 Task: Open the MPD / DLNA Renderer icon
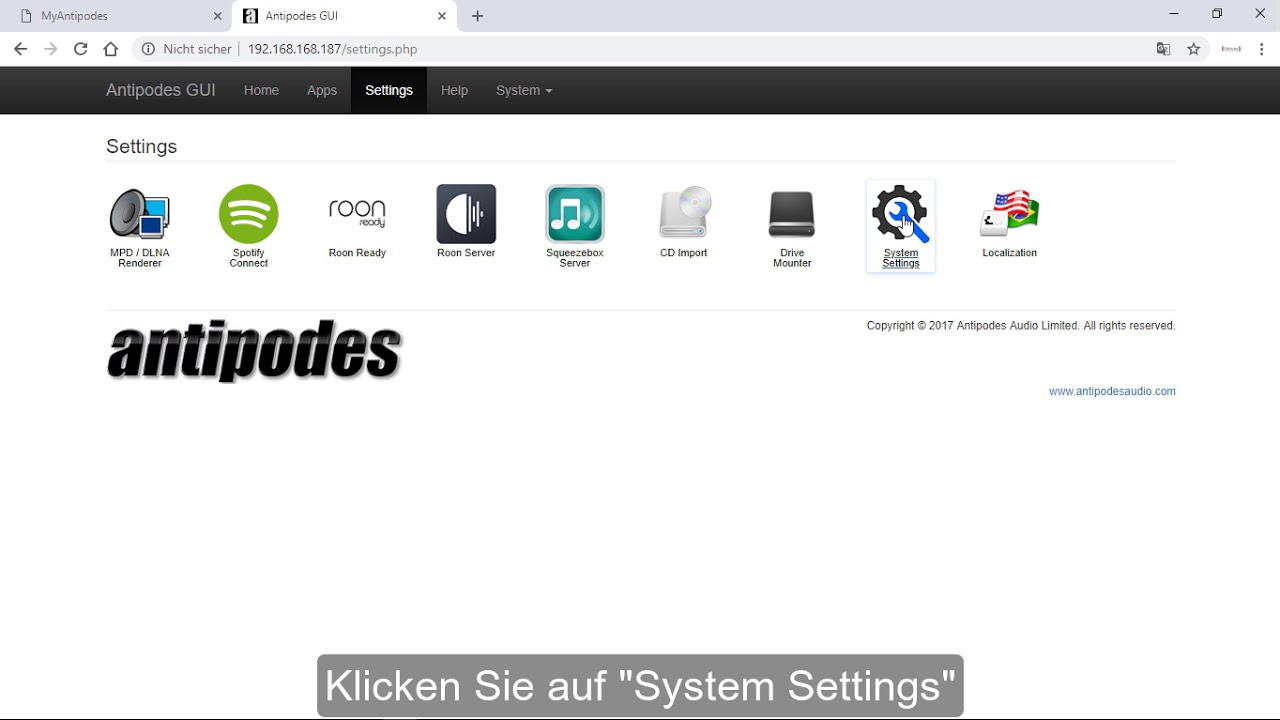(x=140, y=215)
